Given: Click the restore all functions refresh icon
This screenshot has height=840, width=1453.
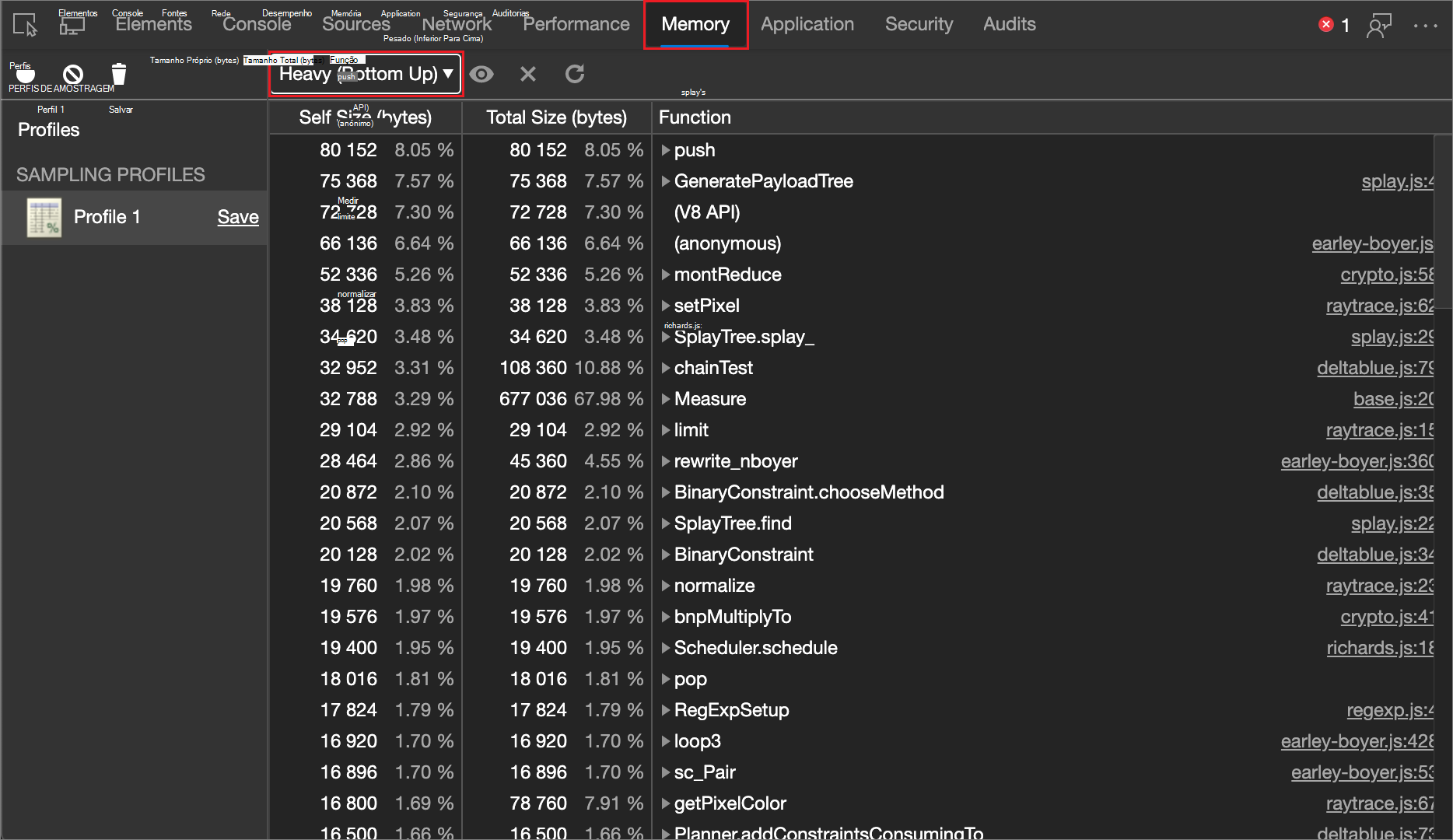Looking at the screenshot, I should pos(575,74).
